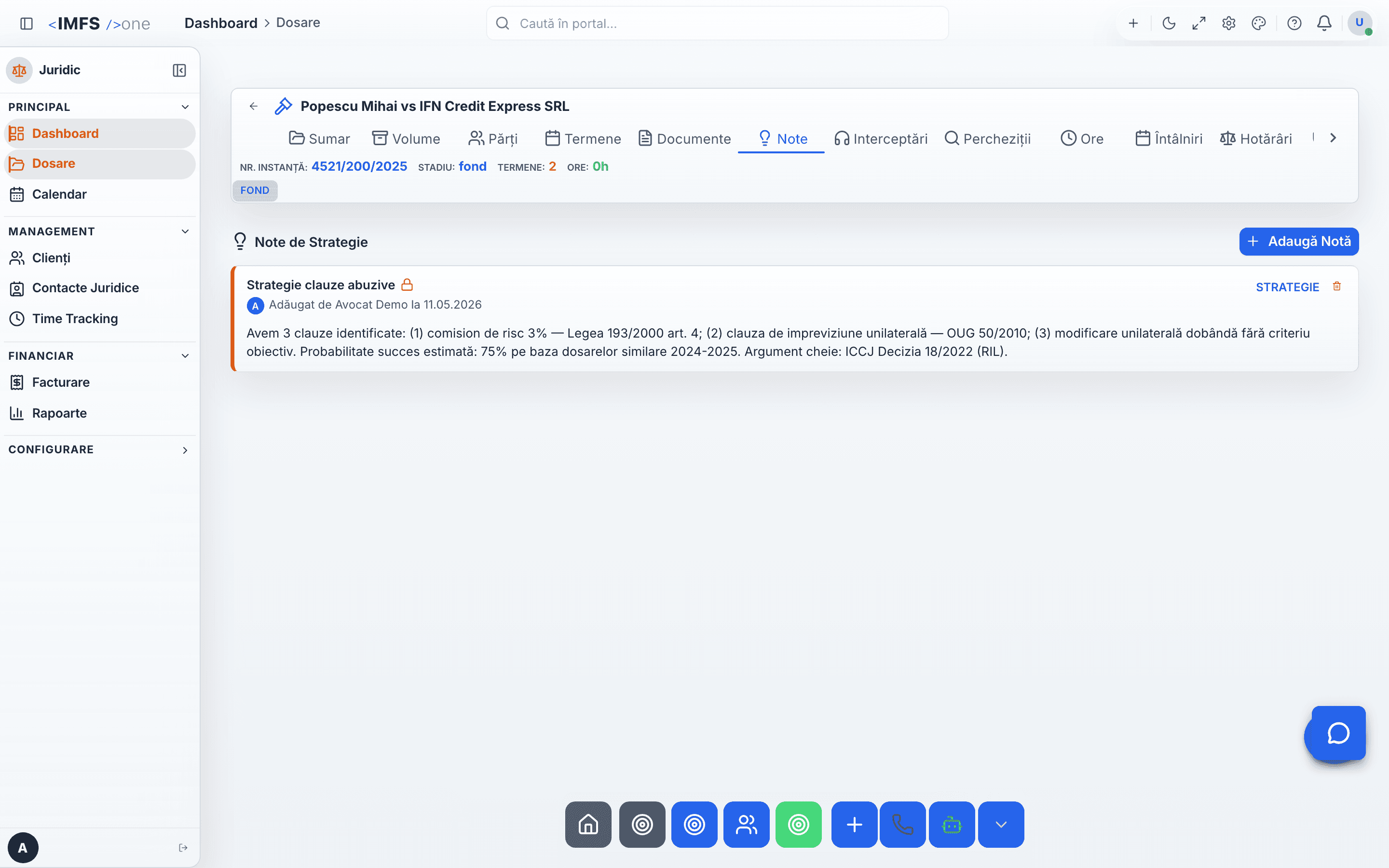Screen dimensions: 1389x868
Task: Switch to the Întâlniri tab
Action: point(1169,139)
